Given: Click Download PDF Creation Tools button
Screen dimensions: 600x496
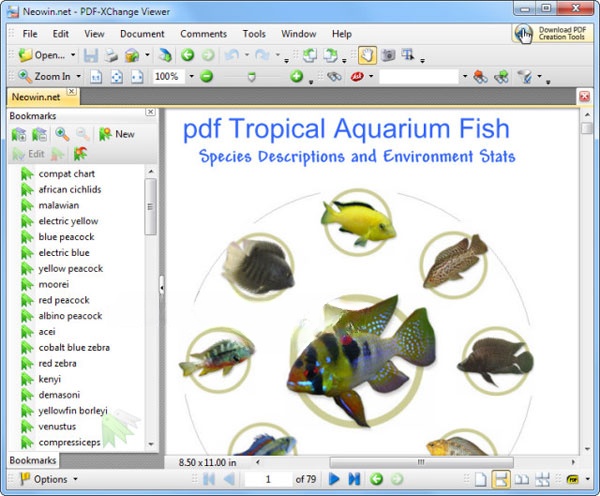Looking at the screenshot, I should pyautogui.click(x=552, y=34).
